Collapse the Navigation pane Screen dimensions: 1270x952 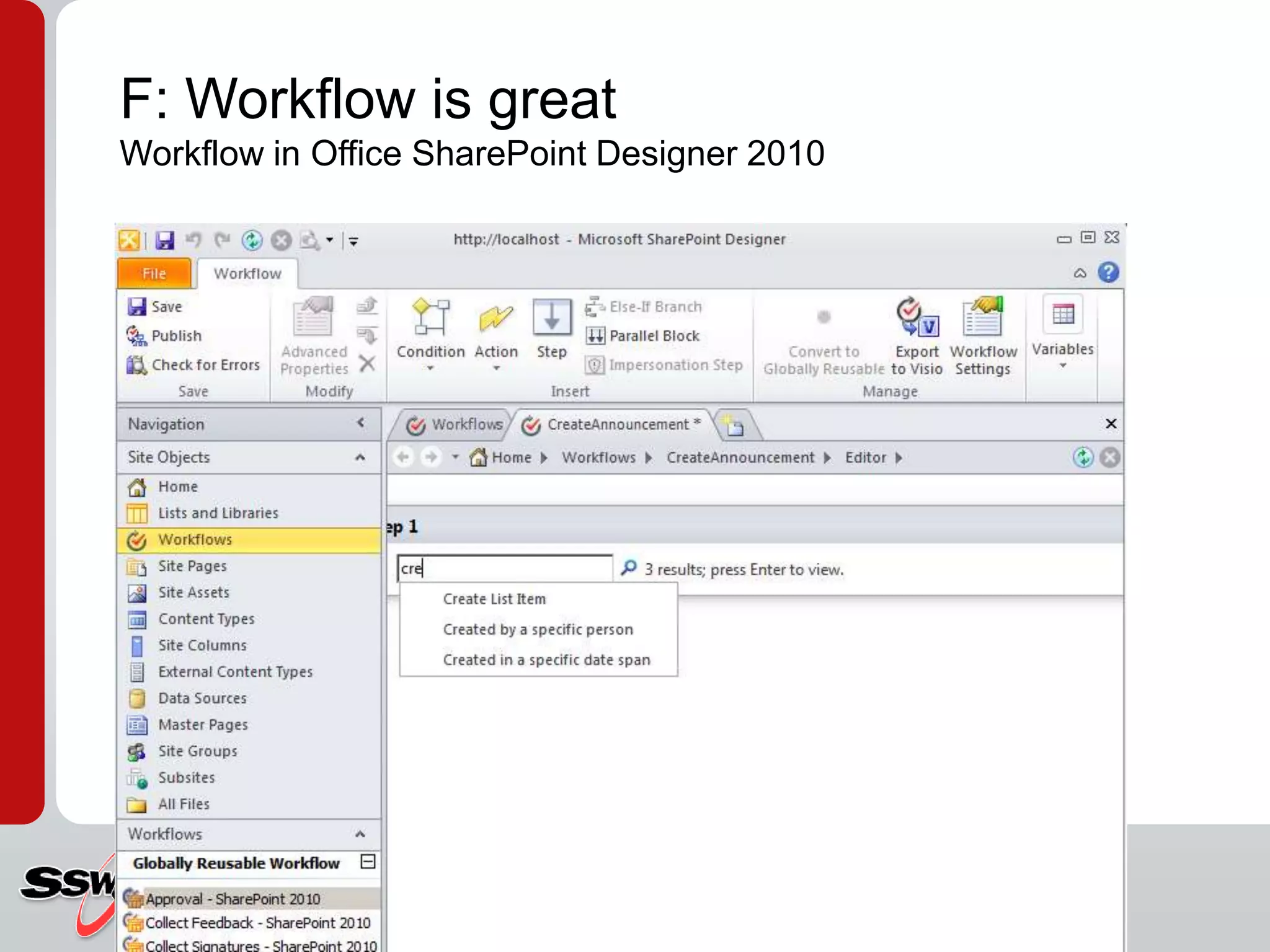361,423
